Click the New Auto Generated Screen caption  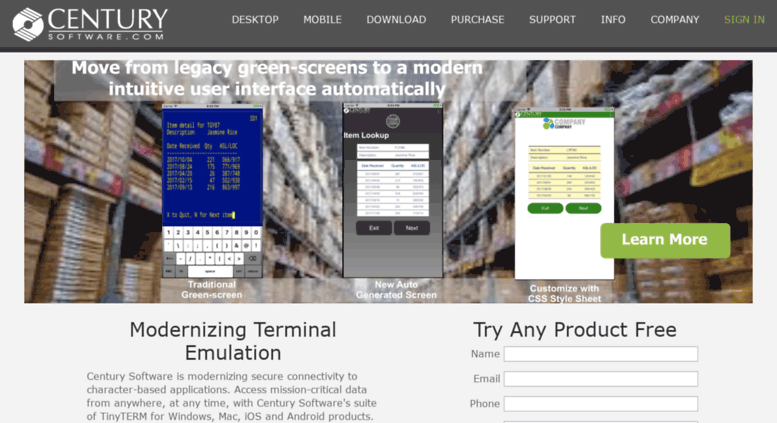click(x=396, y=290)
